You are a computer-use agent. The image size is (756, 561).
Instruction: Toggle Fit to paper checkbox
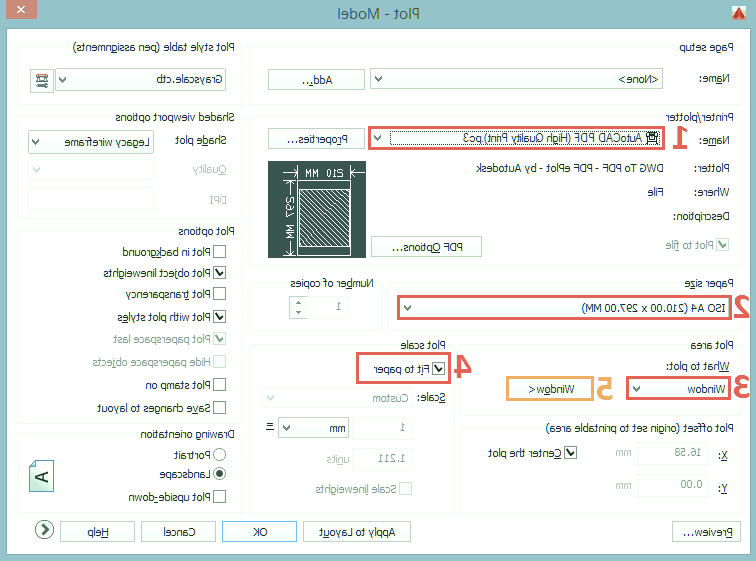438,369
